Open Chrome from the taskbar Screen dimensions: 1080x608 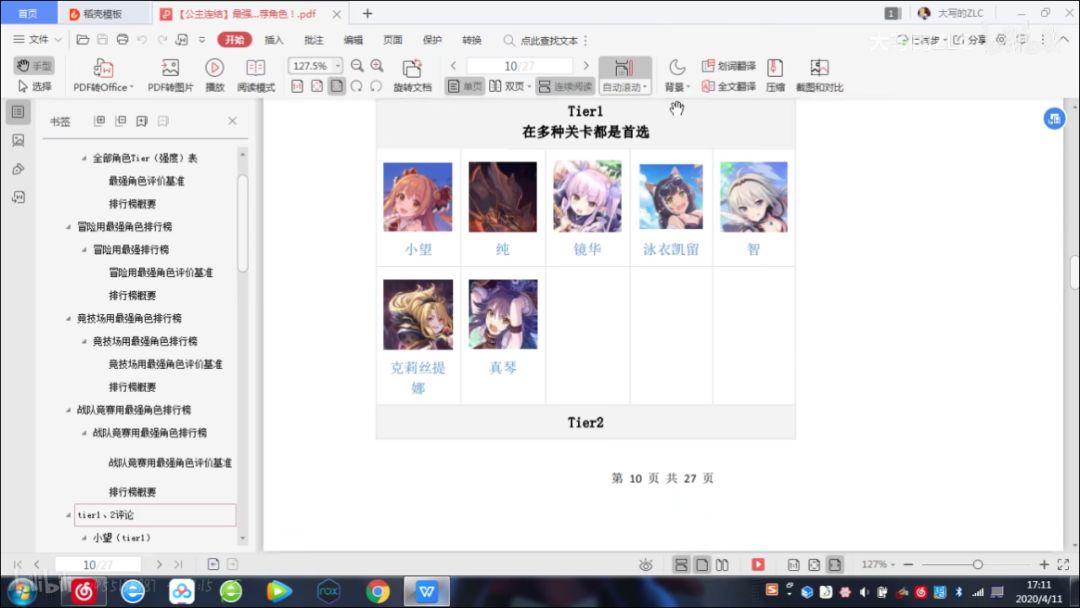377,591
